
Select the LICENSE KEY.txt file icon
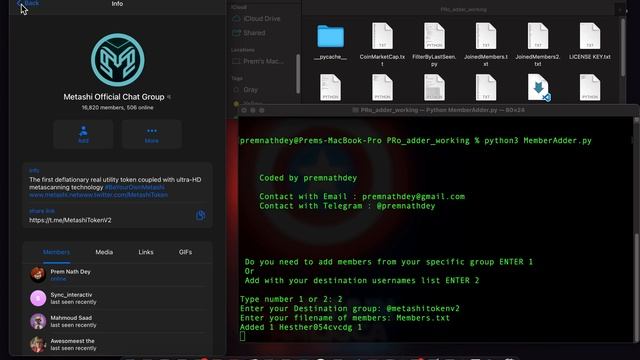pyautogui.click(x=590, y=36)
